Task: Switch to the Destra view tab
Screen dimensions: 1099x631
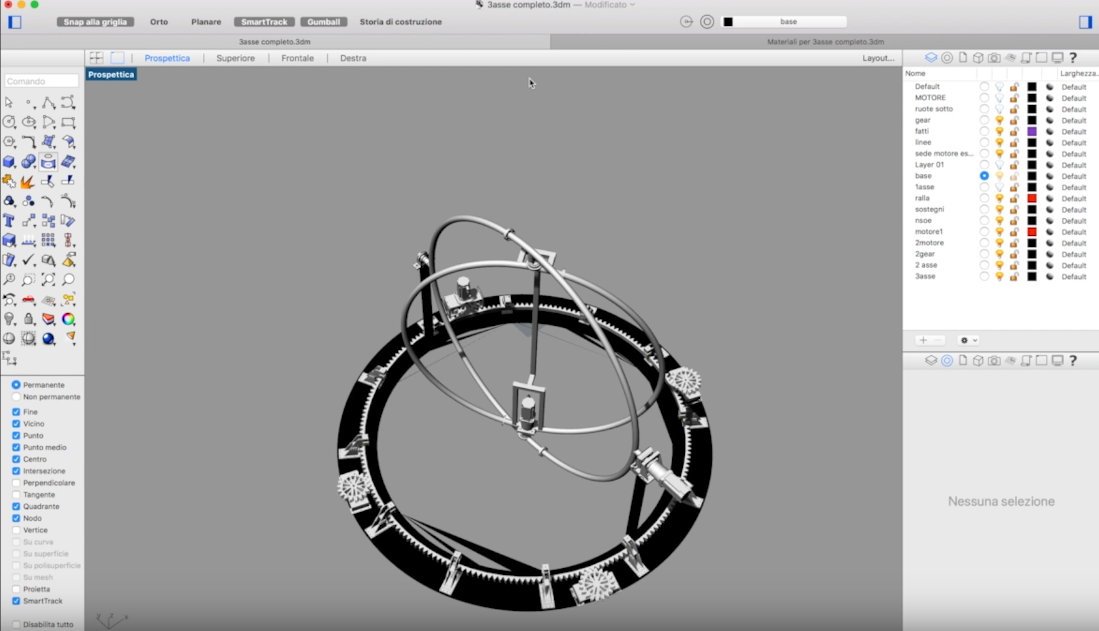Action: tap(353, 58)
